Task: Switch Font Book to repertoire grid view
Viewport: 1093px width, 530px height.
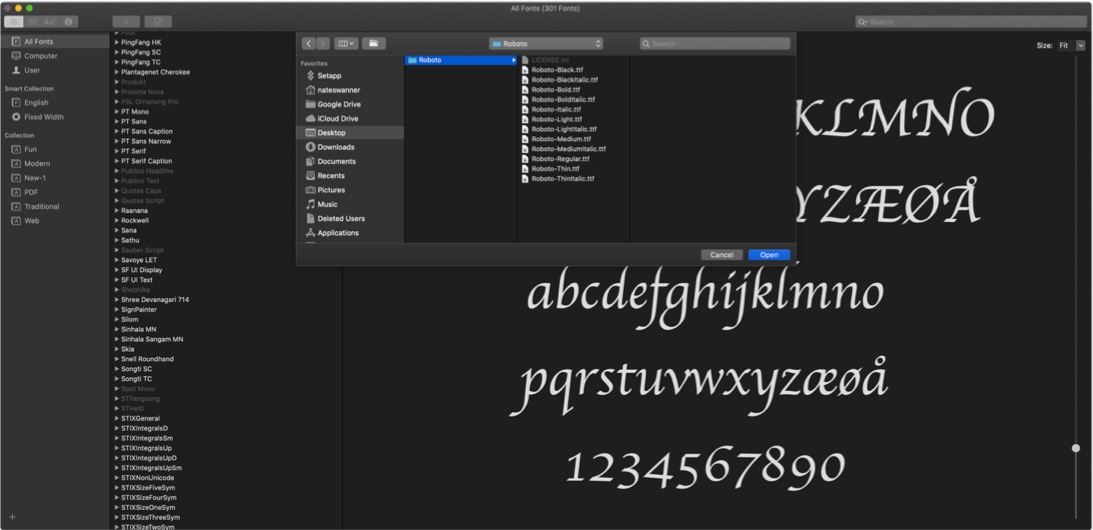Action: coord(32,22)
